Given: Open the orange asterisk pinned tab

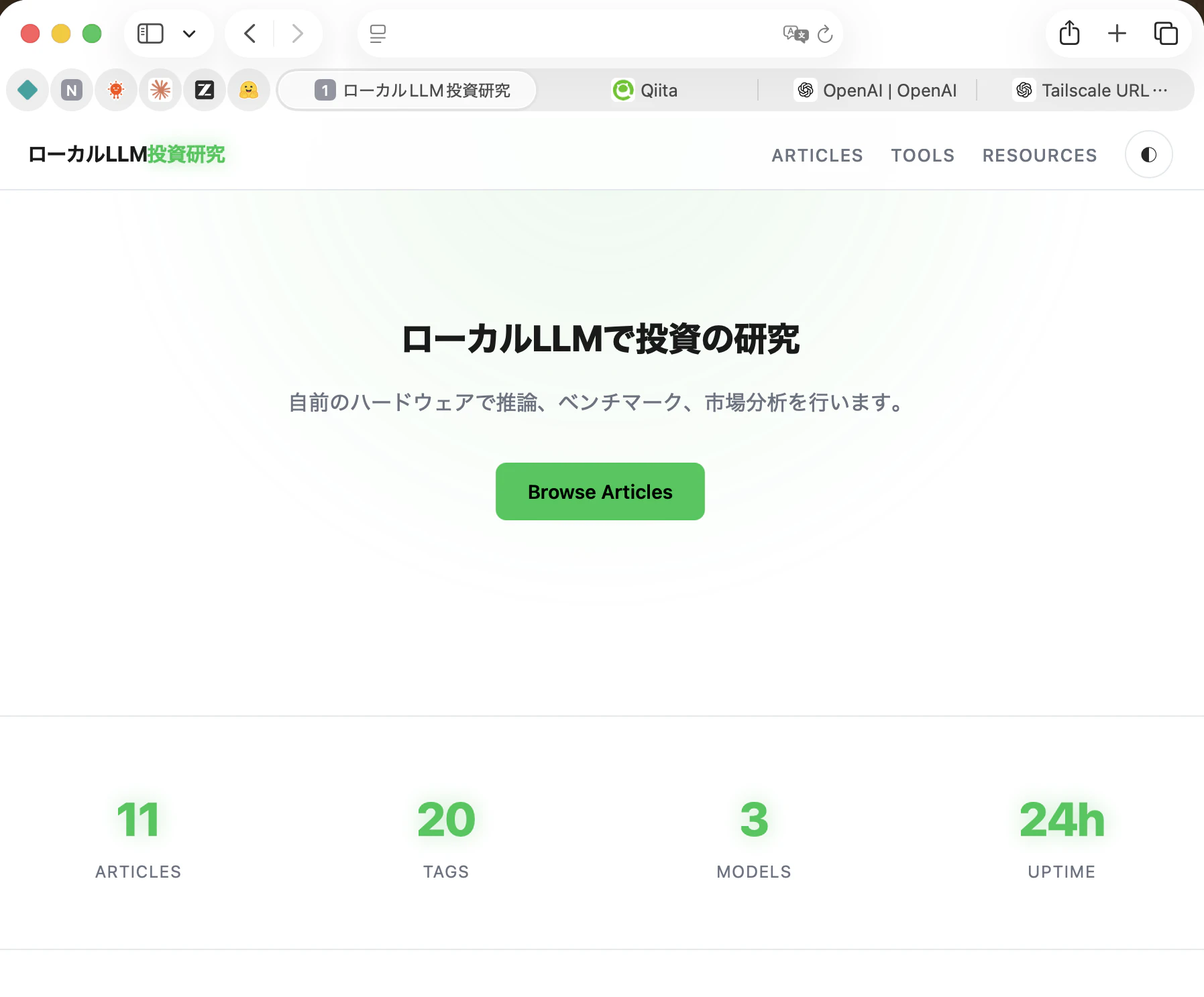Looking at the screenshot, I should pos(160,90).
